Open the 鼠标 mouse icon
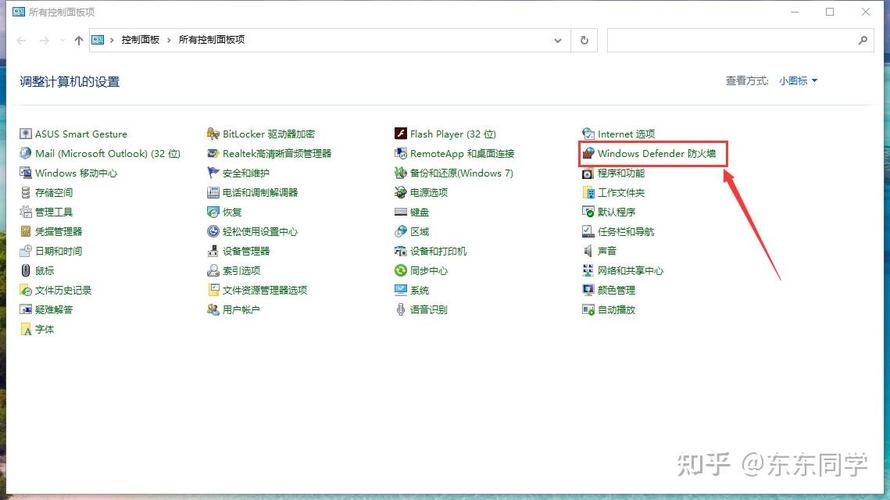The image size is (890, 500). click(x=26, y=271)
